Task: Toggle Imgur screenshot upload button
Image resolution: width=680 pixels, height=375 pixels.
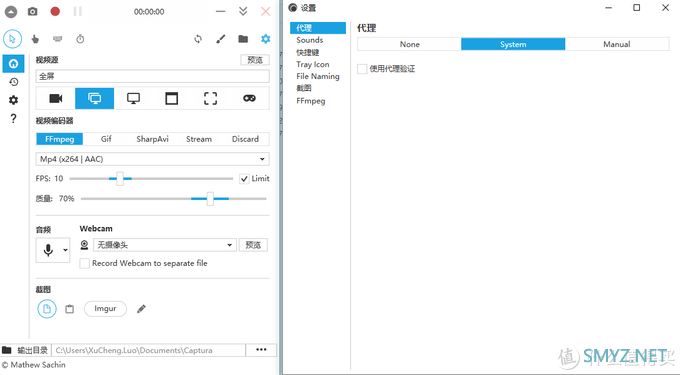Action: tap(105, 309)
